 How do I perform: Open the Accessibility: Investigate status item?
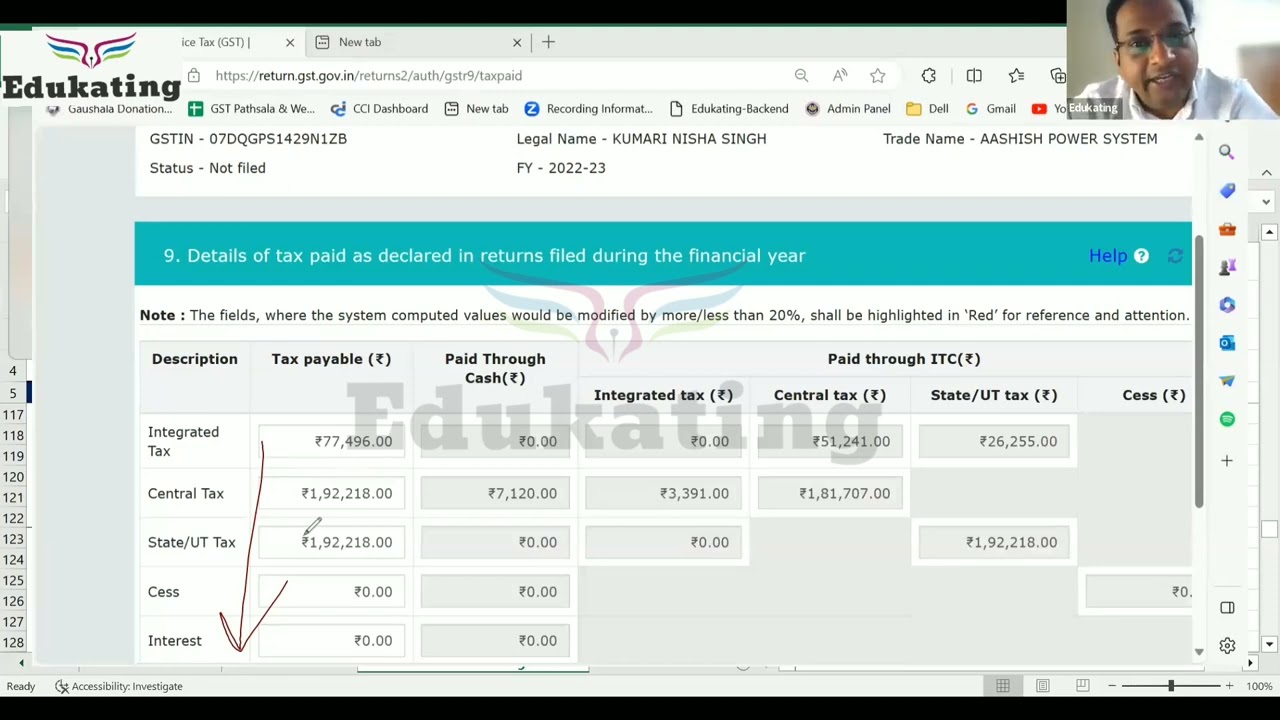click(x=118, y=686)
